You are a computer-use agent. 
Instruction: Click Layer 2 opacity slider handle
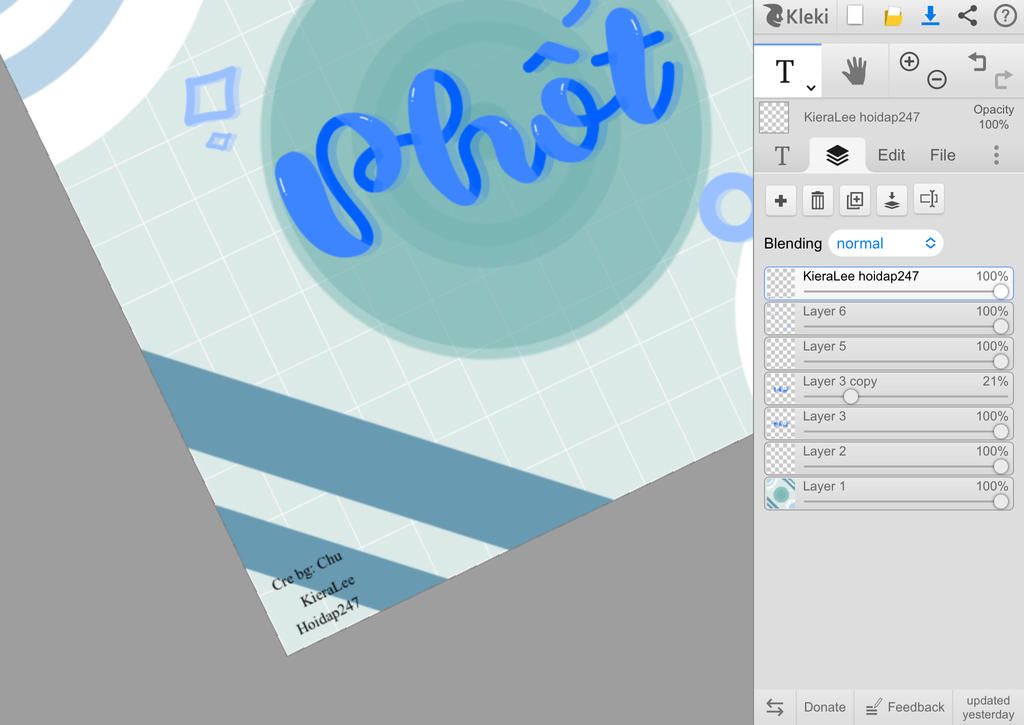pyautogui.click(x=1000, y=466)
